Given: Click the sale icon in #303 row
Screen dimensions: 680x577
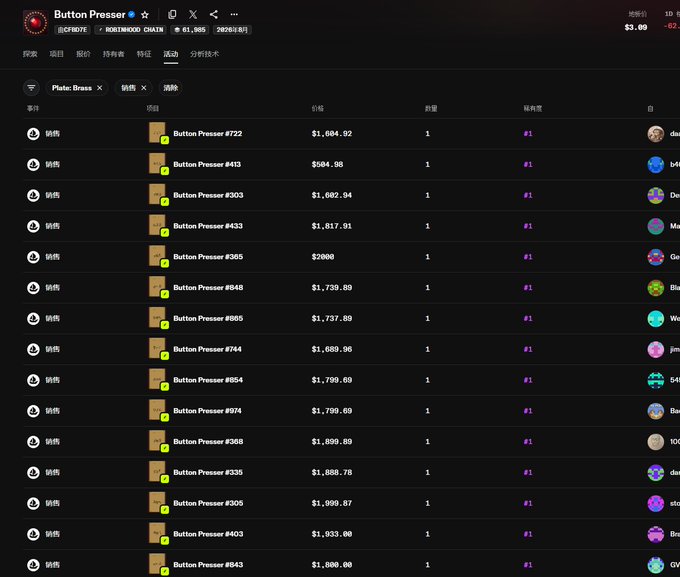Looking at the screenshot, I should click(33, 195).
